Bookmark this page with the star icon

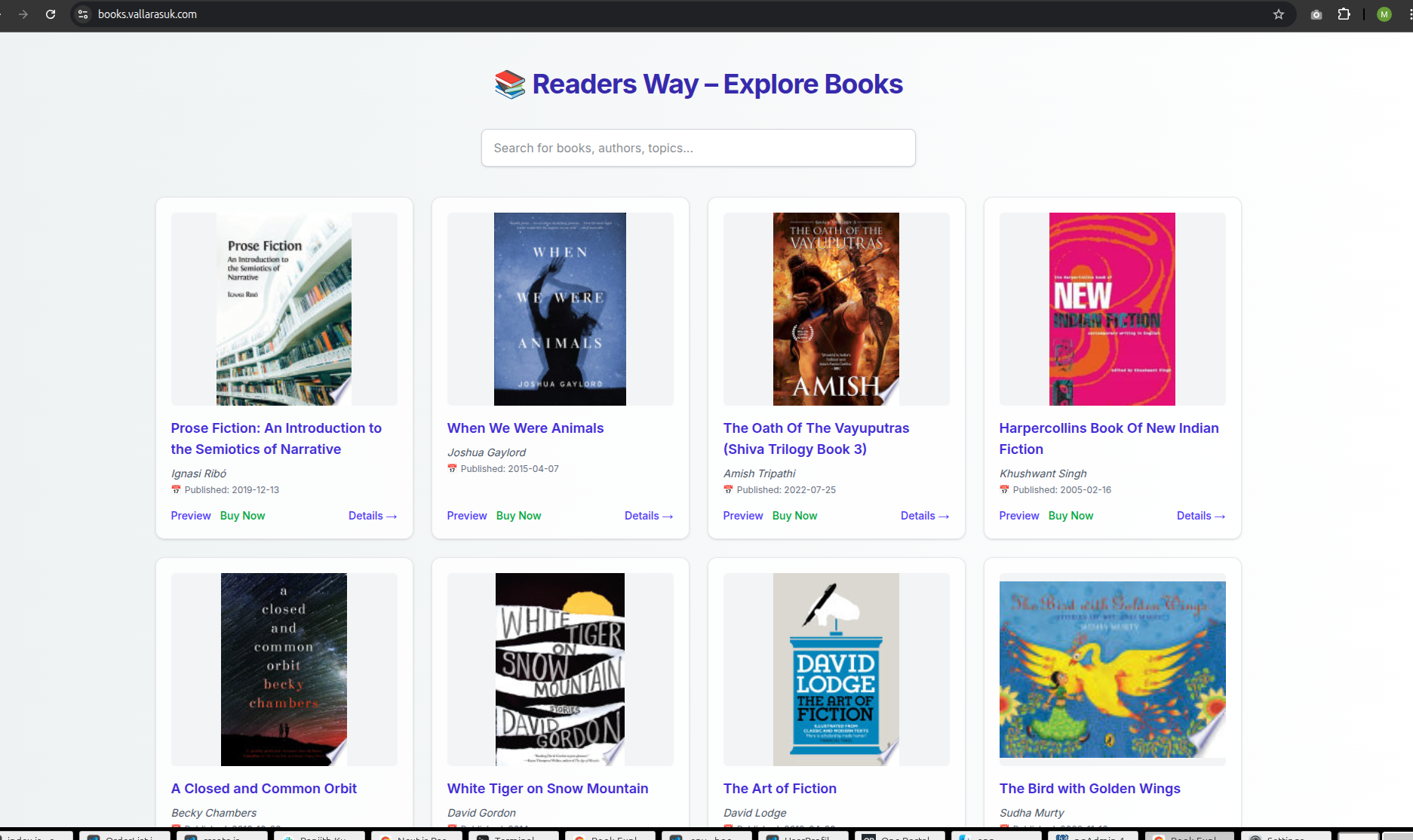(x=1279, y=14)
